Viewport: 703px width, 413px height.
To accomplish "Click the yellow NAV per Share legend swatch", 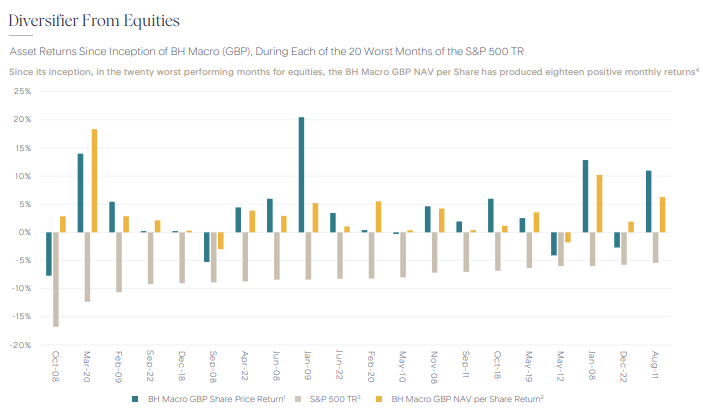I will click(x=382, y=399).
